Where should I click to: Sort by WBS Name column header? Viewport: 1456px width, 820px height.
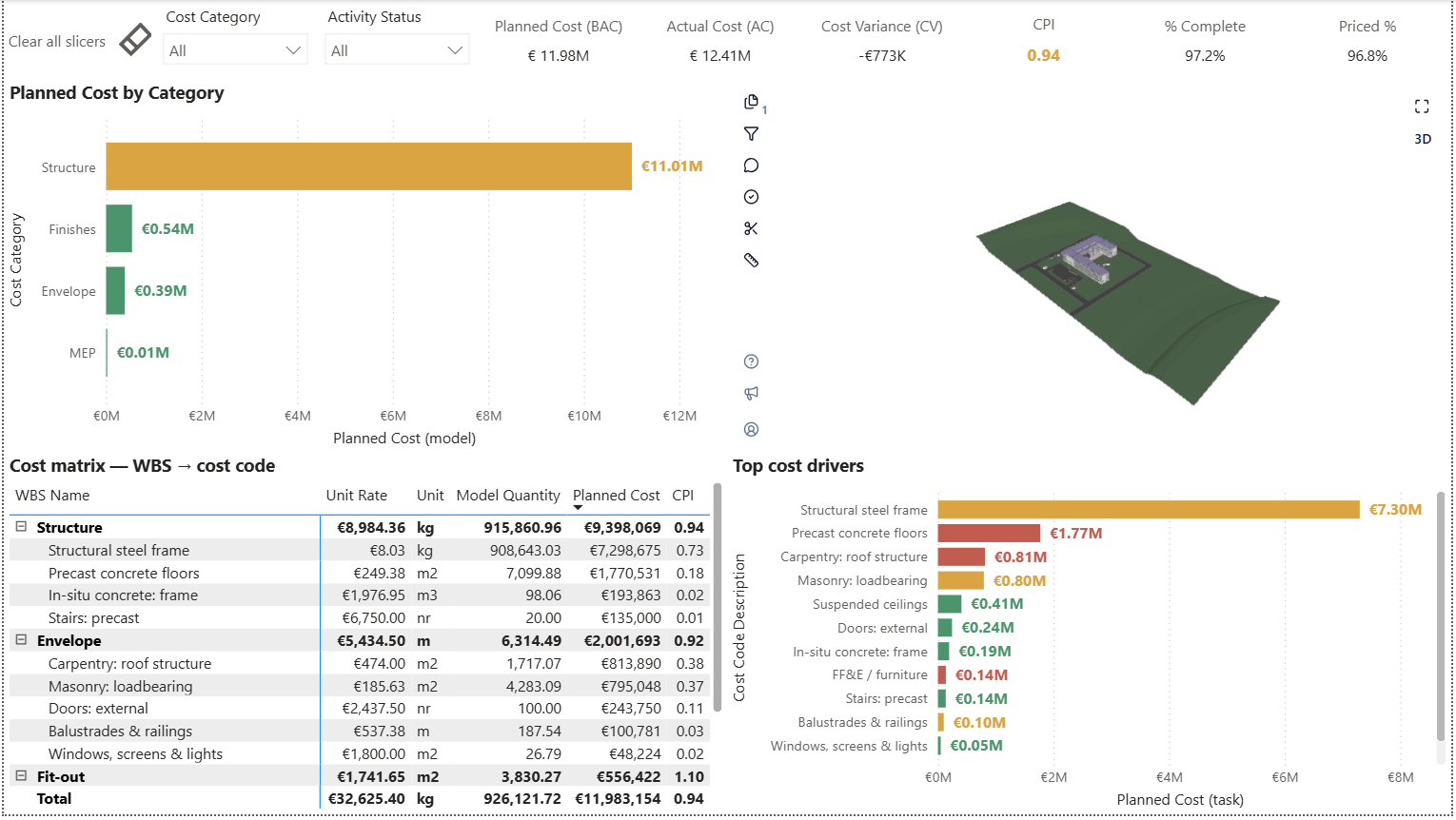(x=52, y=496)
